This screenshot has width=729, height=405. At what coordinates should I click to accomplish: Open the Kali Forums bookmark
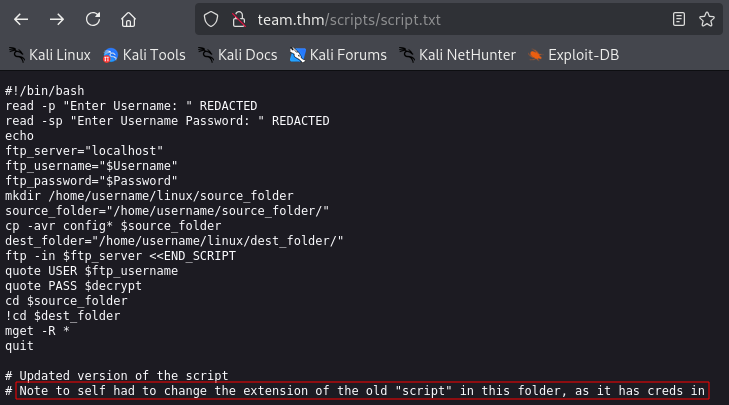tap(338, 55)
